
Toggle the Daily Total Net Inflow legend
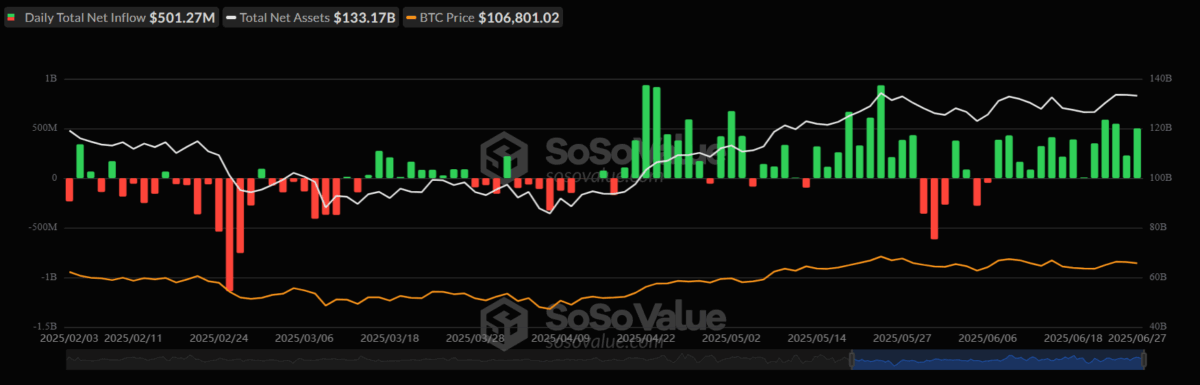point(111,18)
